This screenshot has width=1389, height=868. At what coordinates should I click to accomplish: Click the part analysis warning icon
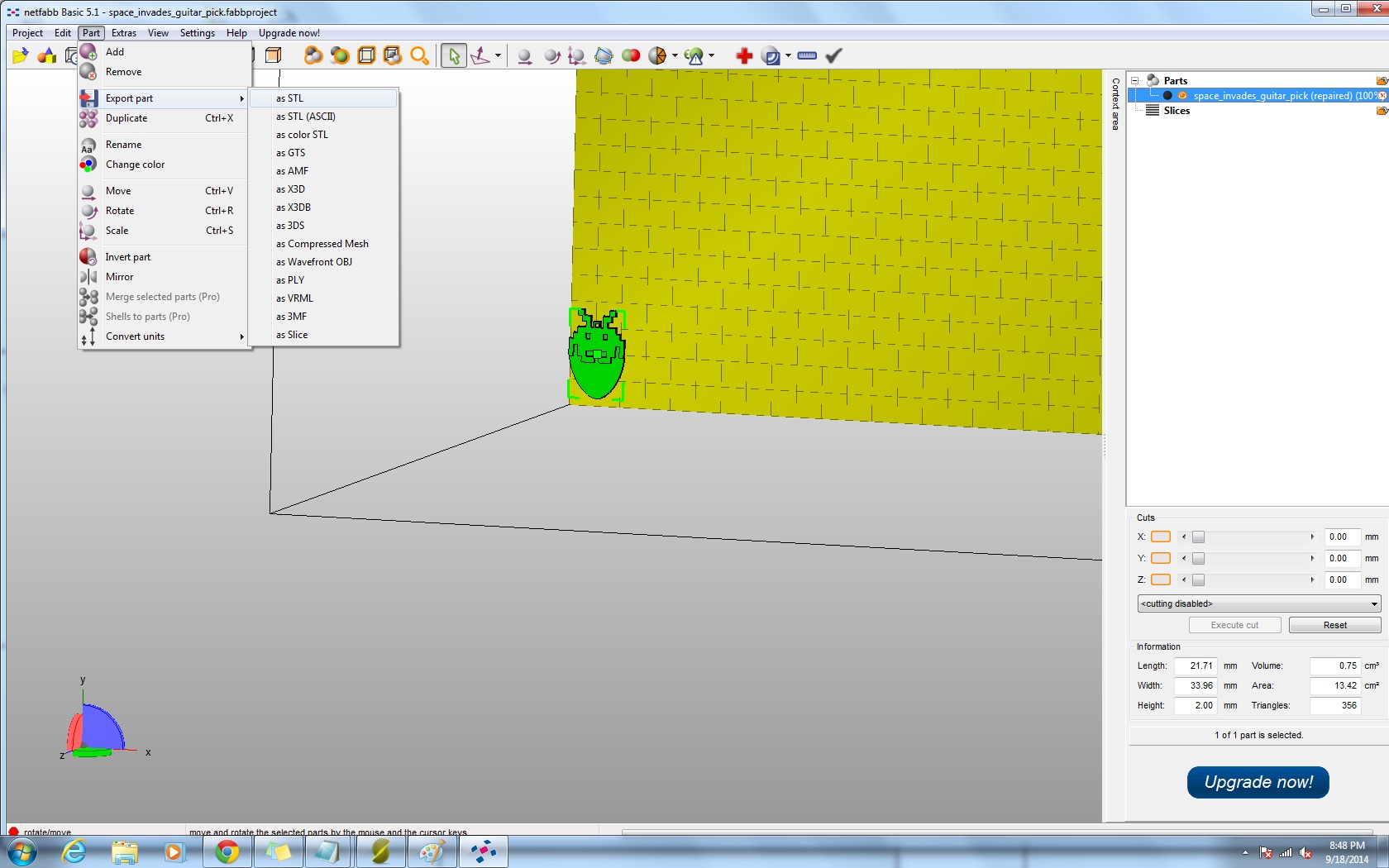pos(694,55)
